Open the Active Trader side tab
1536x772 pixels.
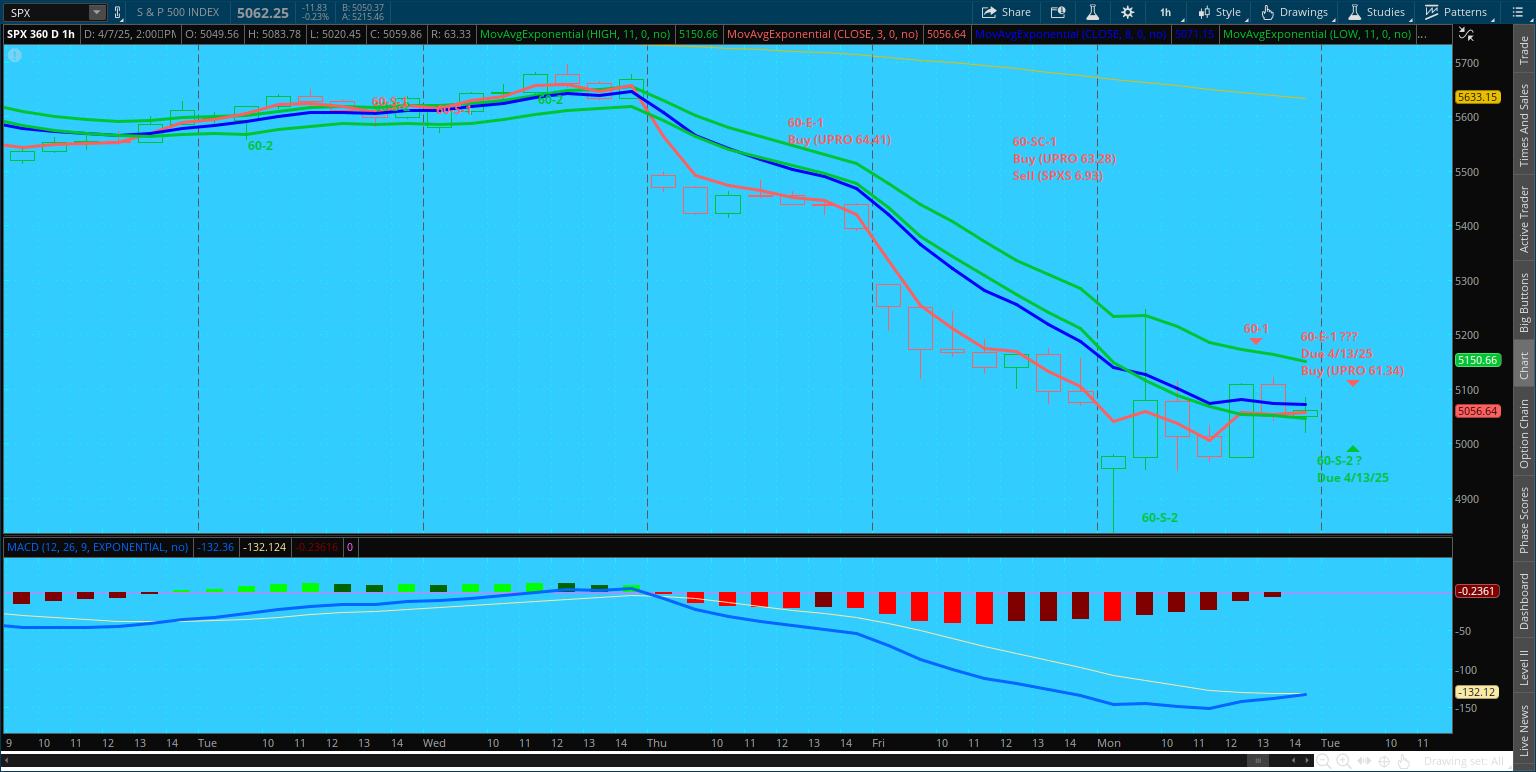(1524, 219)
